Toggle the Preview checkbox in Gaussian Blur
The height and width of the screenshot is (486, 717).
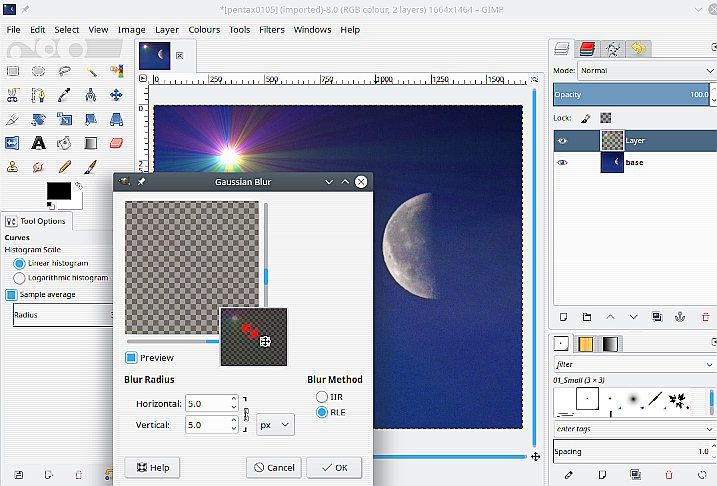[x=131, y=358]
